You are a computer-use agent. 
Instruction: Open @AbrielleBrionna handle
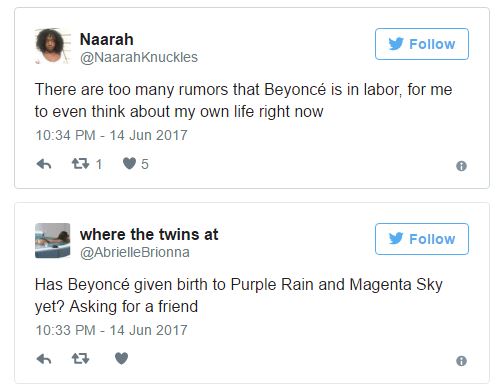tap(135, 252)
